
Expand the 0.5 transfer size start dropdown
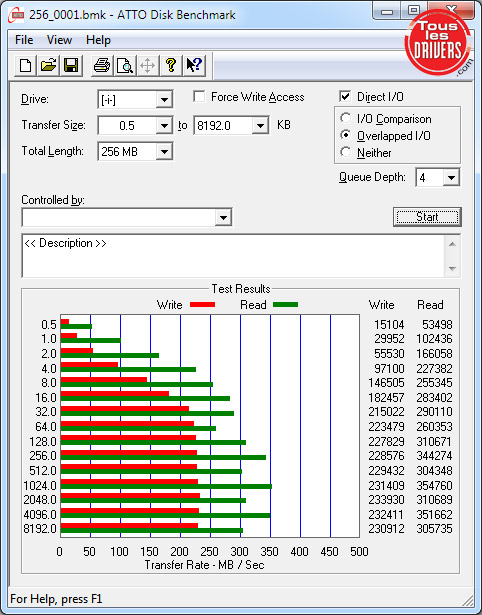coord(164,126)
